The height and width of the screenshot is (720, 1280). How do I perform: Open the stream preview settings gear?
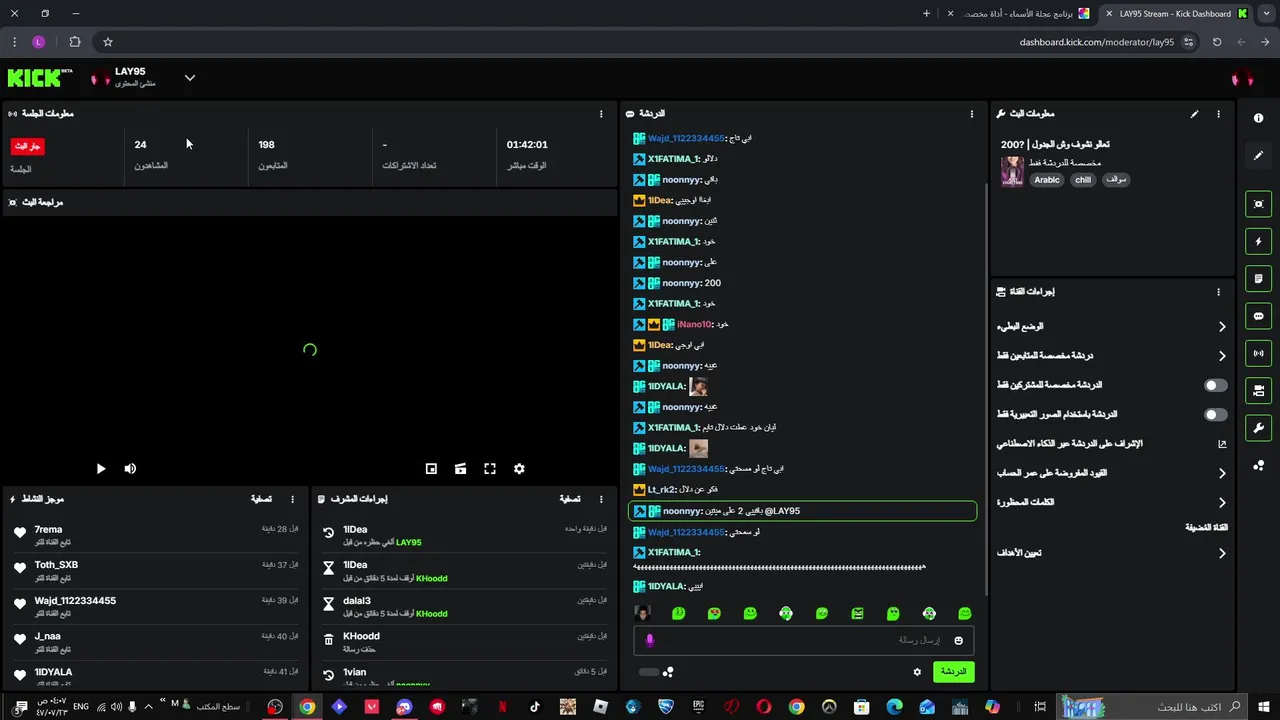pyautogui.click(x=519, y=469)
